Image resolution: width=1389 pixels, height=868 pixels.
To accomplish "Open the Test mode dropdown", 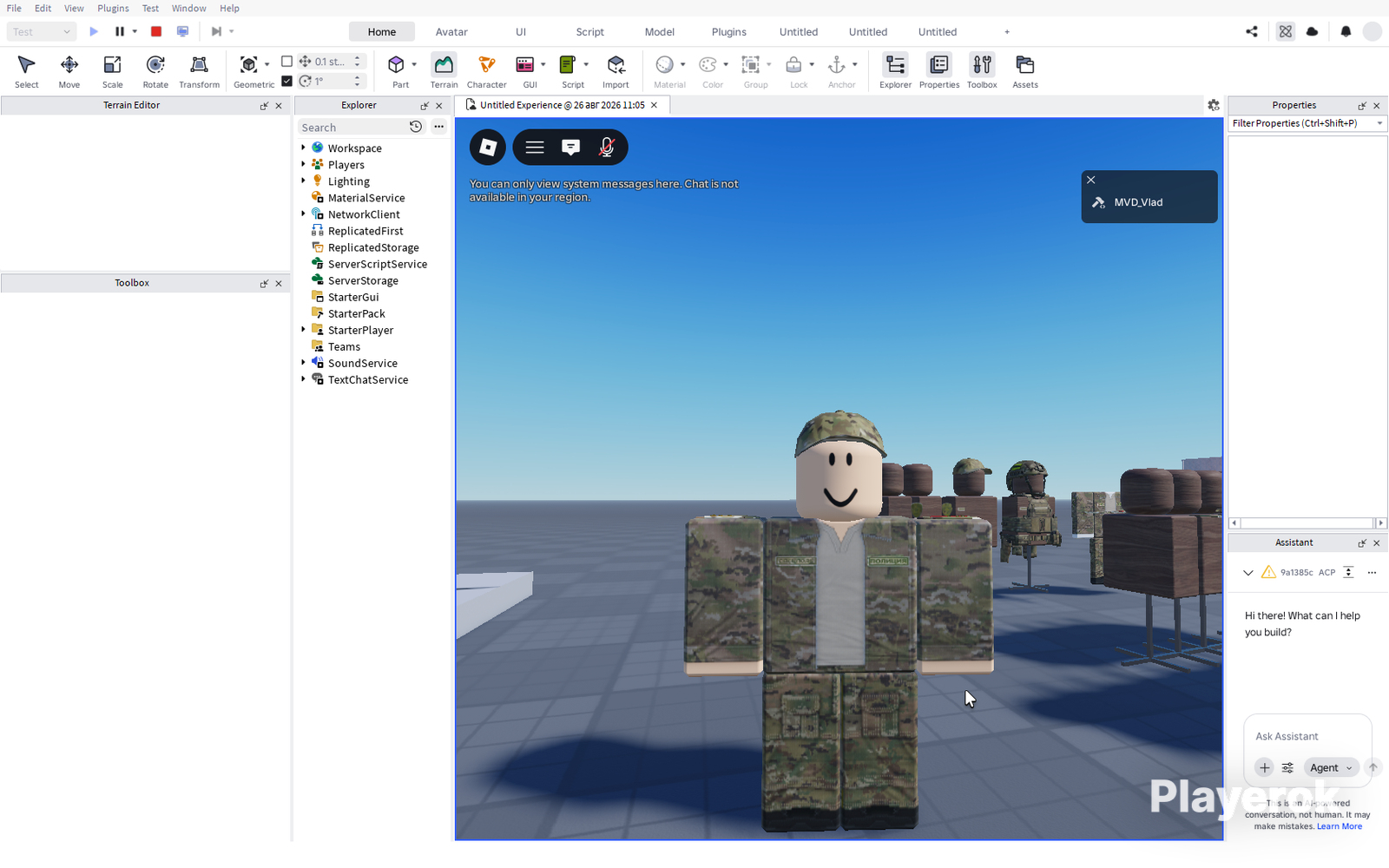I will [42, 31].
